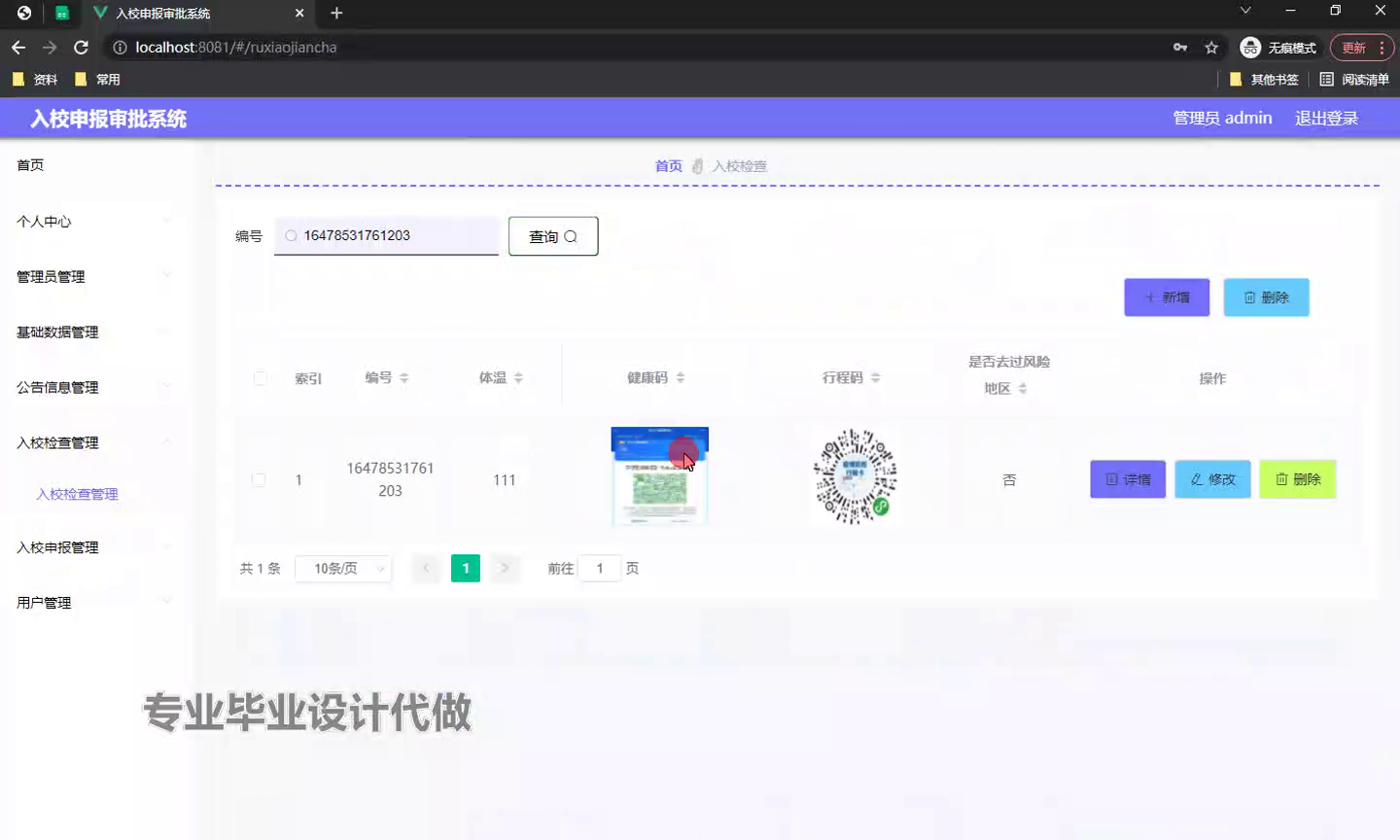The width and height of the screenshot is (1400, 840).
Task: Expand the 入校申报管理 sidebar menu
Action: [95, 548]
